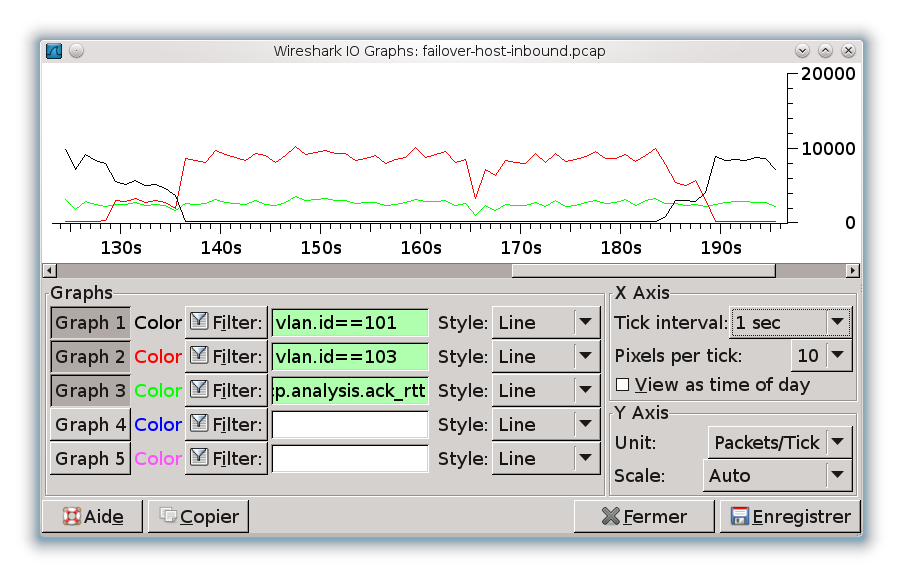The width and height of the screenshot is (903, 577).
Task: Click the Copier button
Action: 199,517
